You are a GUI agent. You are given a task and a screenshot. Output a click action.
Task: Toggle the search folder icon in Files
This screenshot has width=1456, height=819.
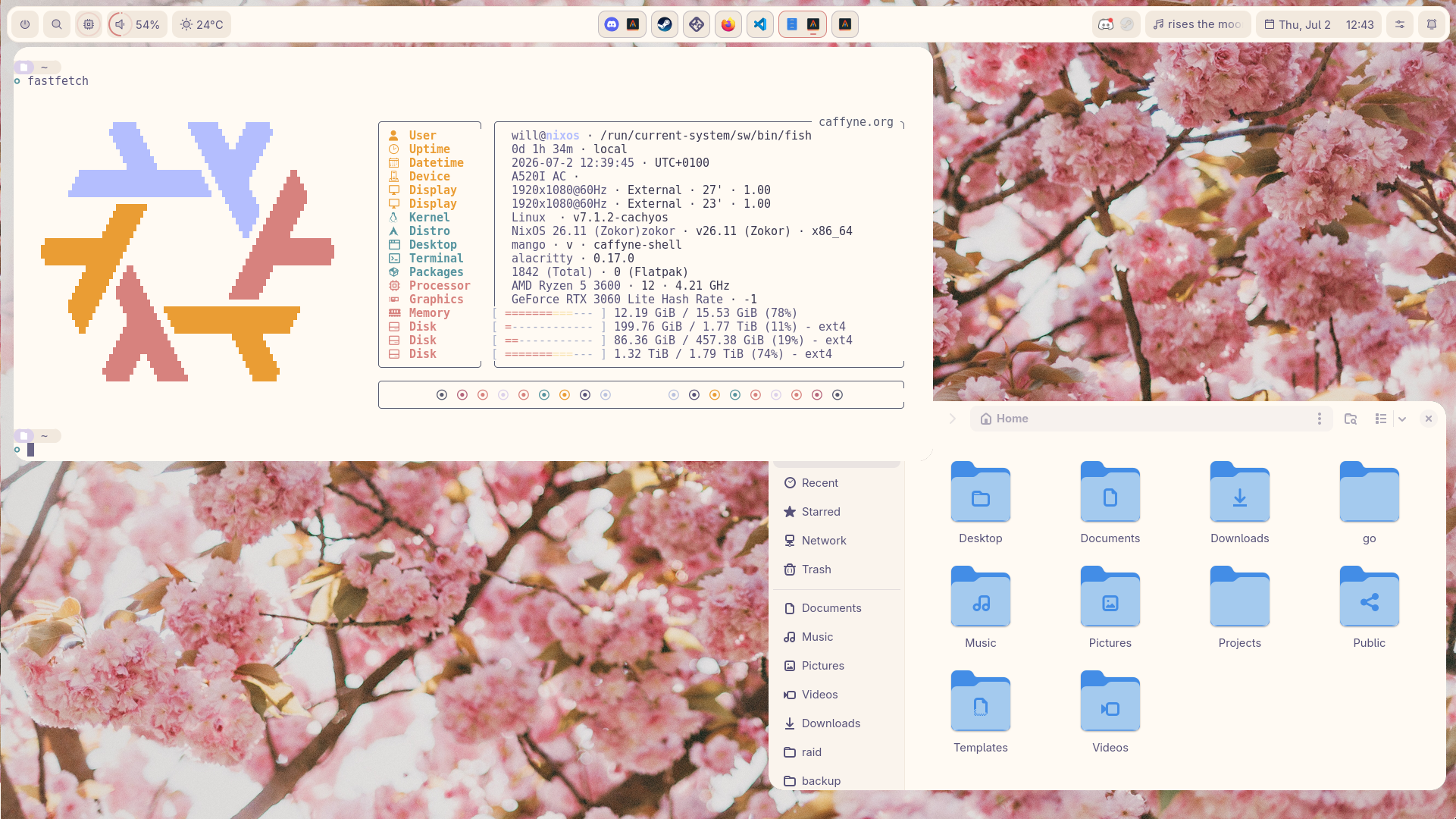1351,419
